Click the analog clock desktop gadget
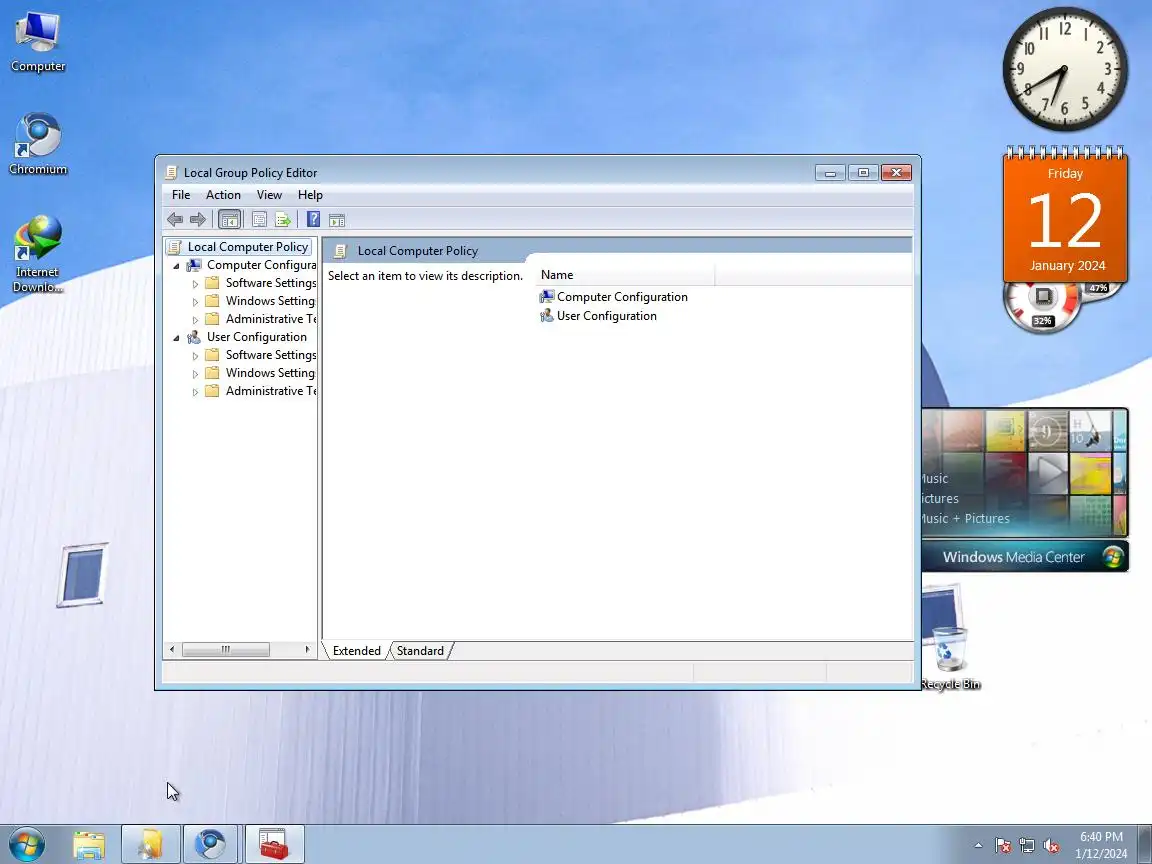Viewport: 1152px width, 864px height. click(1065, 69)
